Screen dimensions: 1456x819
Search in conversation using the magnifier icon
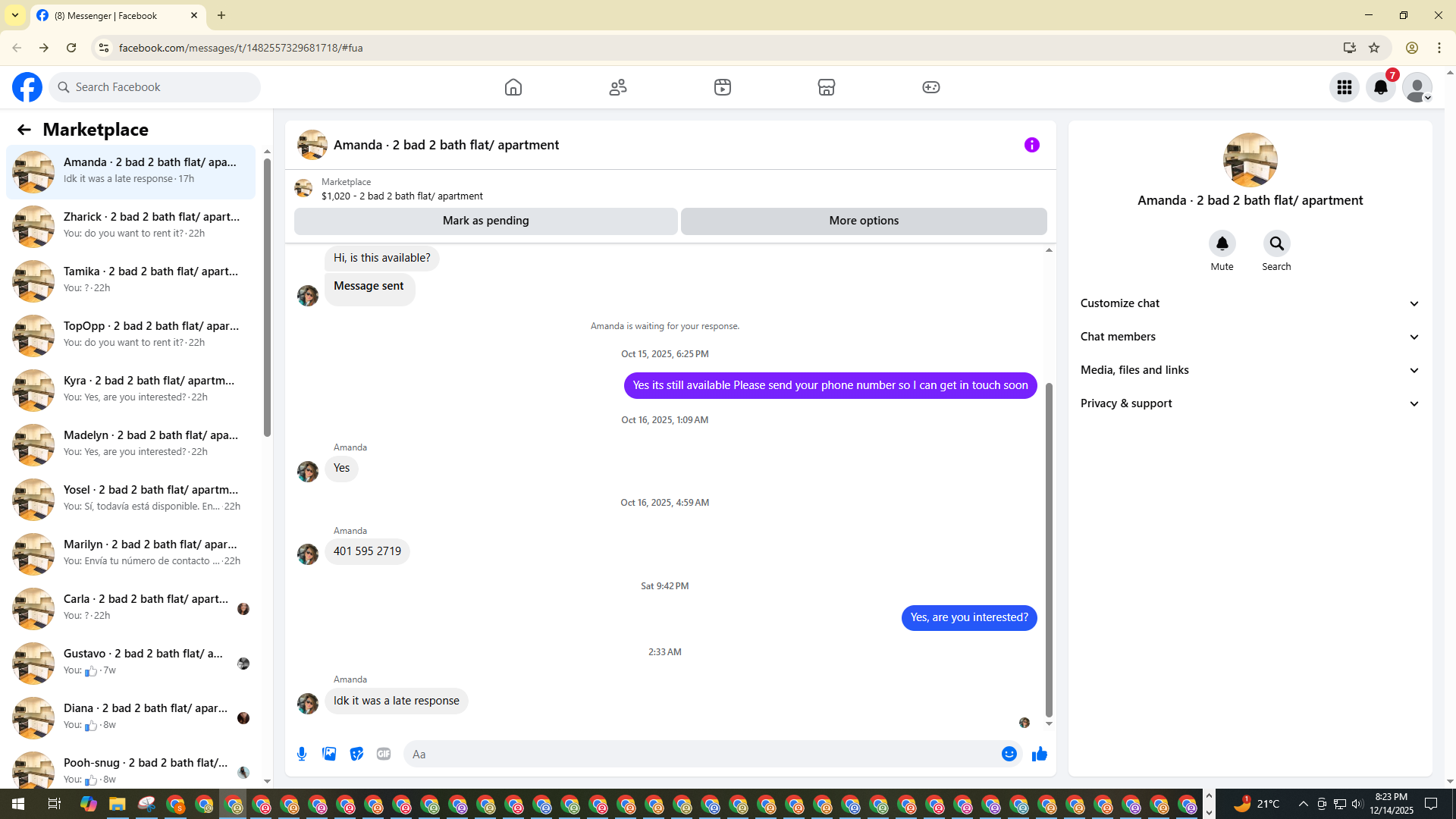coord(1276,244)
